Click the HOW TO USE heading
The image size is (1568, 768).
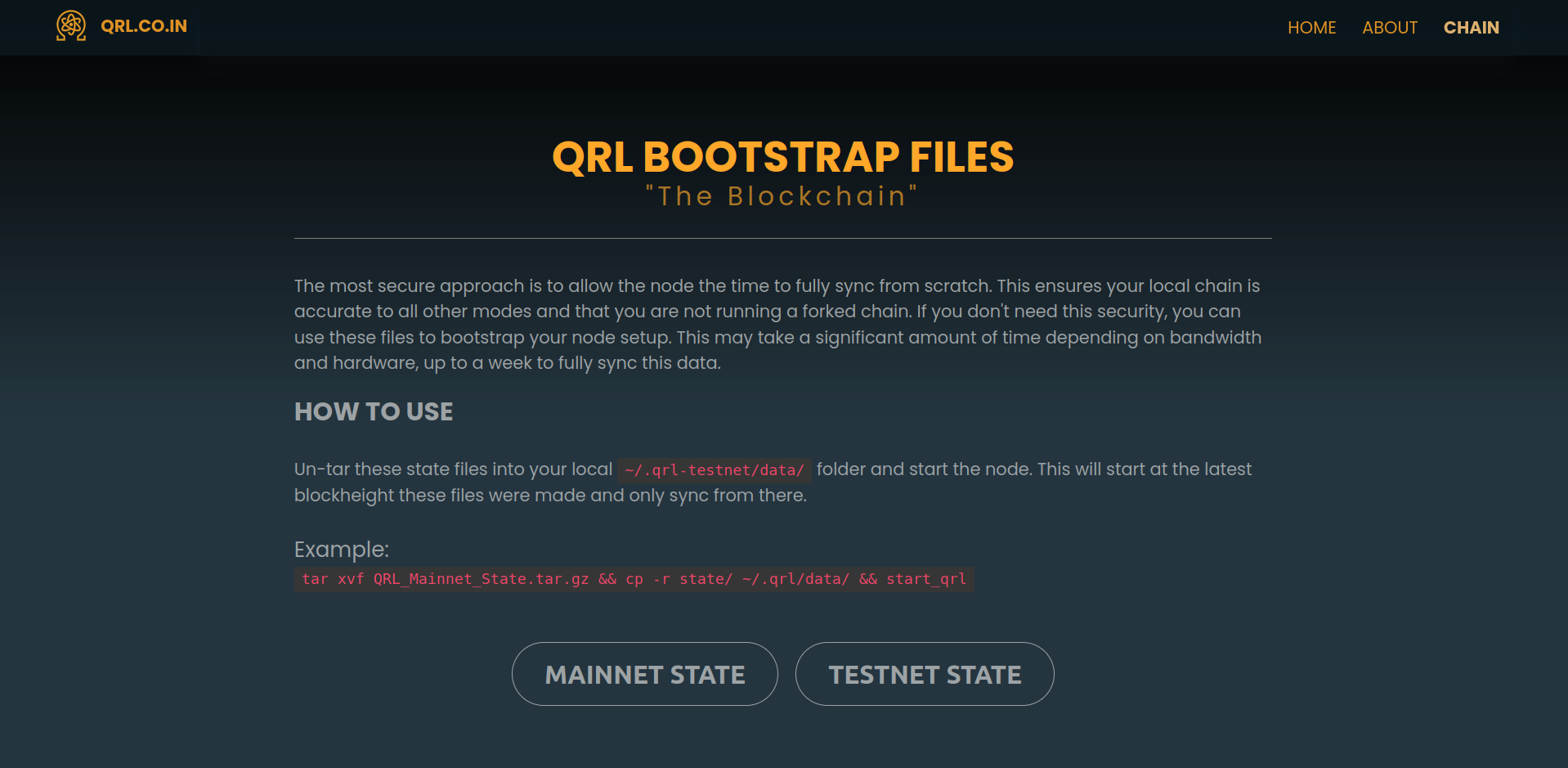coord(374,411)
